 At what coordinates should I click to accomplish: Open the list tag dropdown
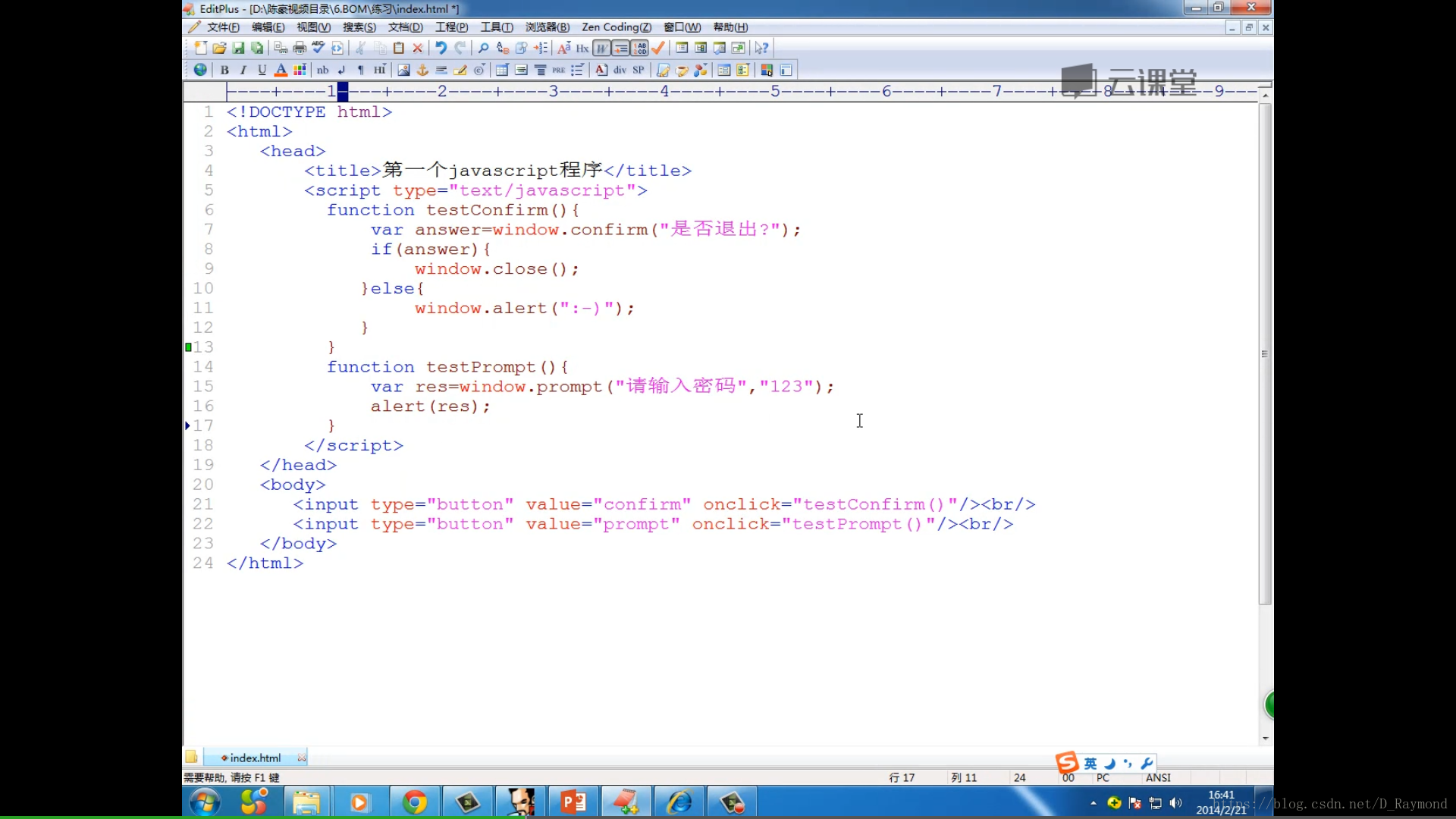578,70
